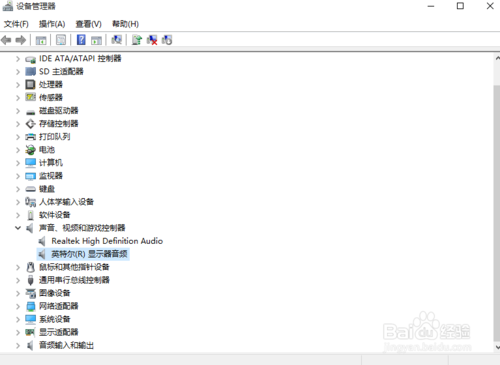Screen dimensions: 500x365
Task: Expand the 显示适配器 node
Action: 18,332
